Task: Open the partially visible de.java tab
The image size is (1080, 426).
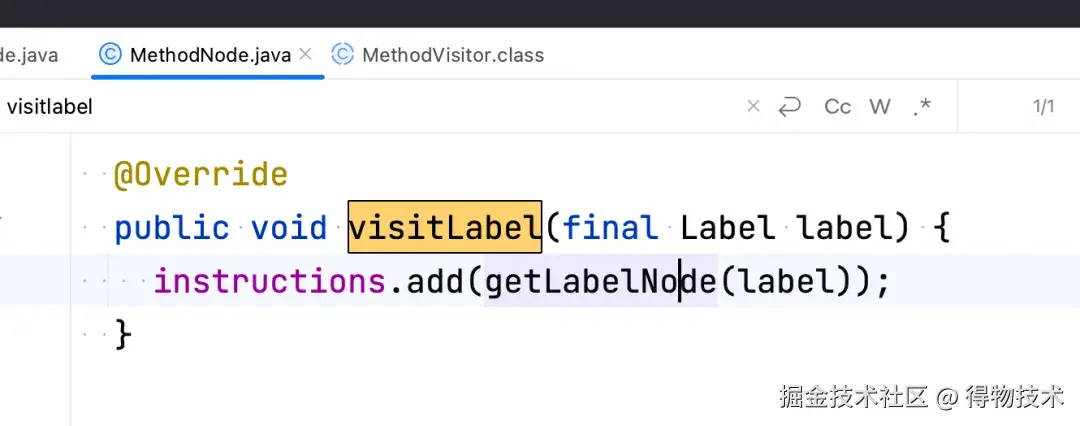Action: 28,55
